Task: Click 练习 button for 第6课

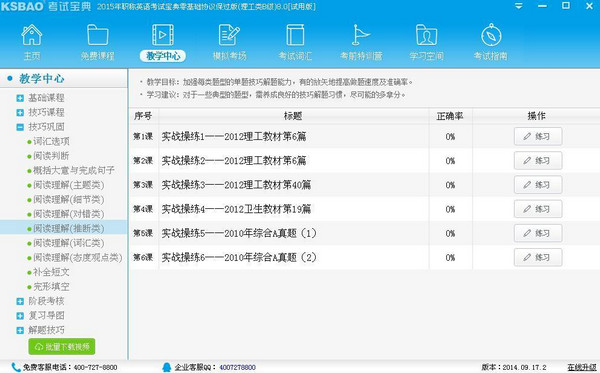Action: [538, 257]
